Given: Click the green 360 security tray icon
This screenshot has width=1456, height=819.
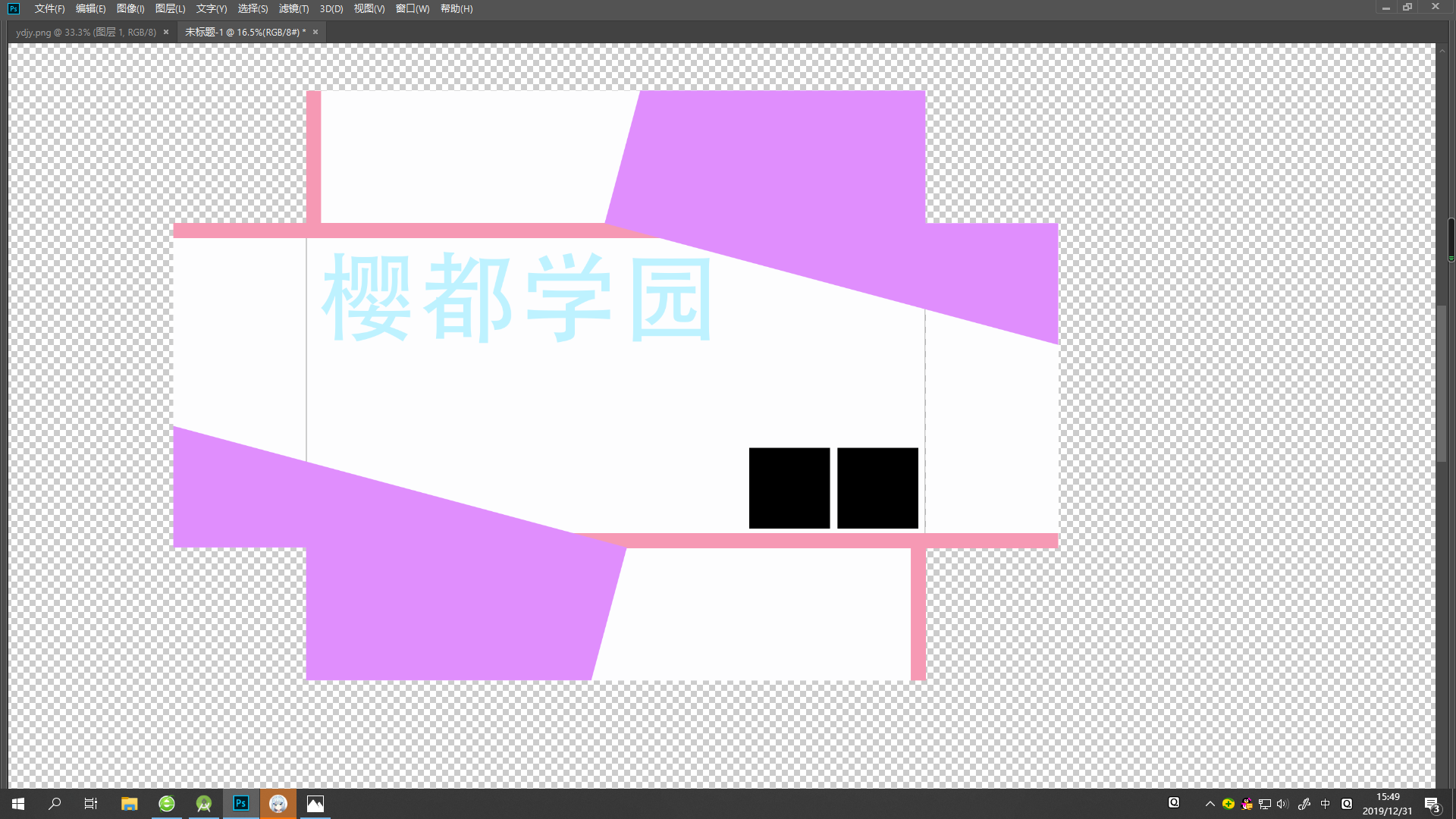Looking at the screenshot, I should tap(1228, 804).
